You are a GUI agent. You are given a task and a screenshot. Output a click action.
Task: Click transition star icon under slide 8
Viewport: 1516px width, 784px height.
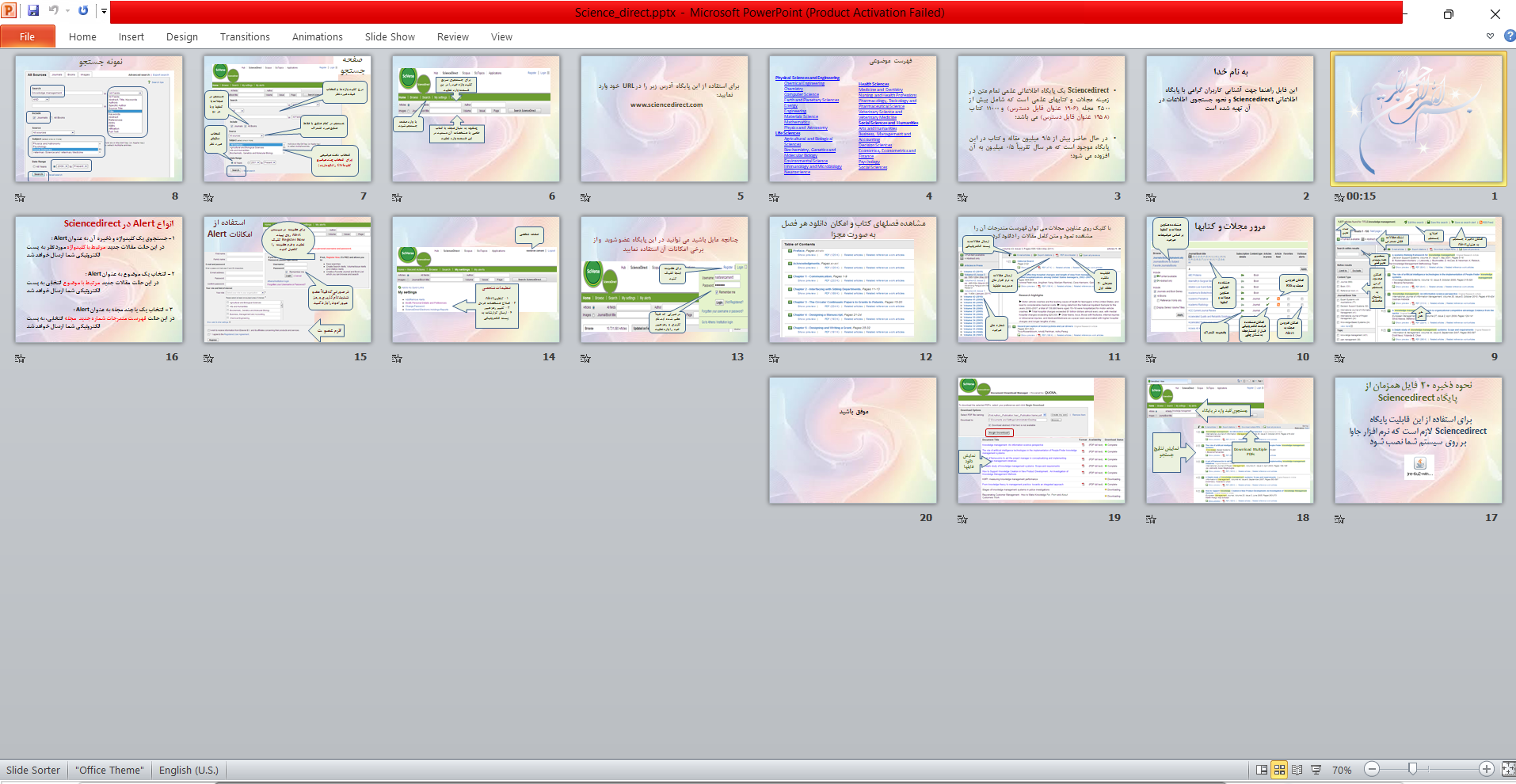pos(20,197)
